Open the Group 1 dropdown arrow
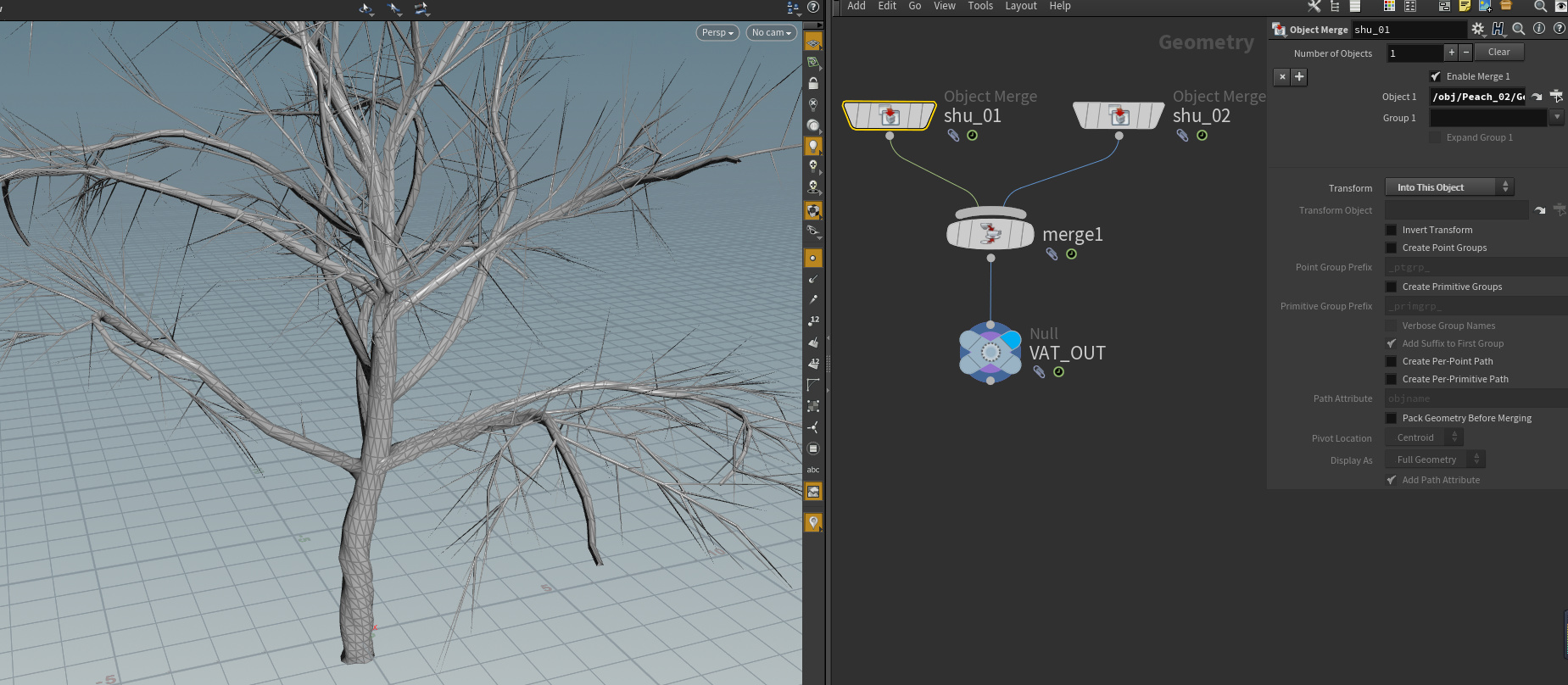 pos(1557,118)
